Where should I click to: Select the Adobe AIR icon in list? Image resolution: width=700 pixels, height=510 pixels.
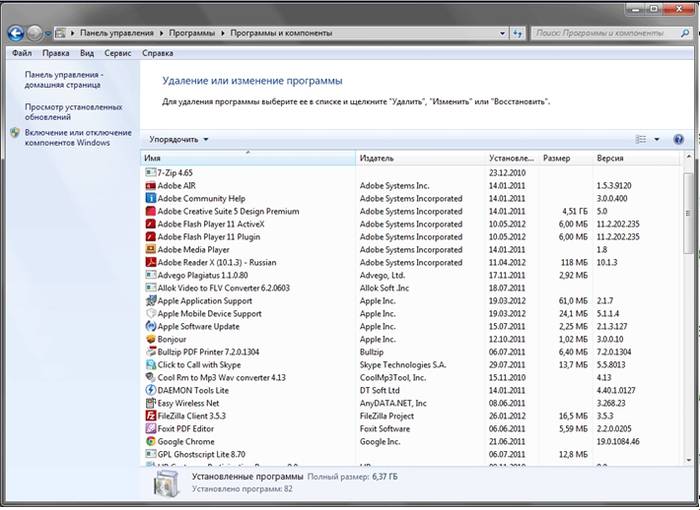[150, 186]
